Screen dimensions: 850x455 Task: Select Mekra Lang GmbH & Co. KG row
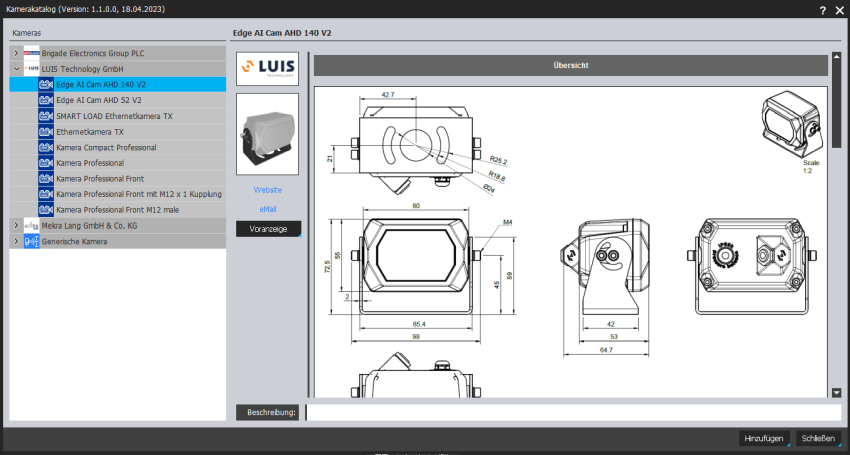118,225
